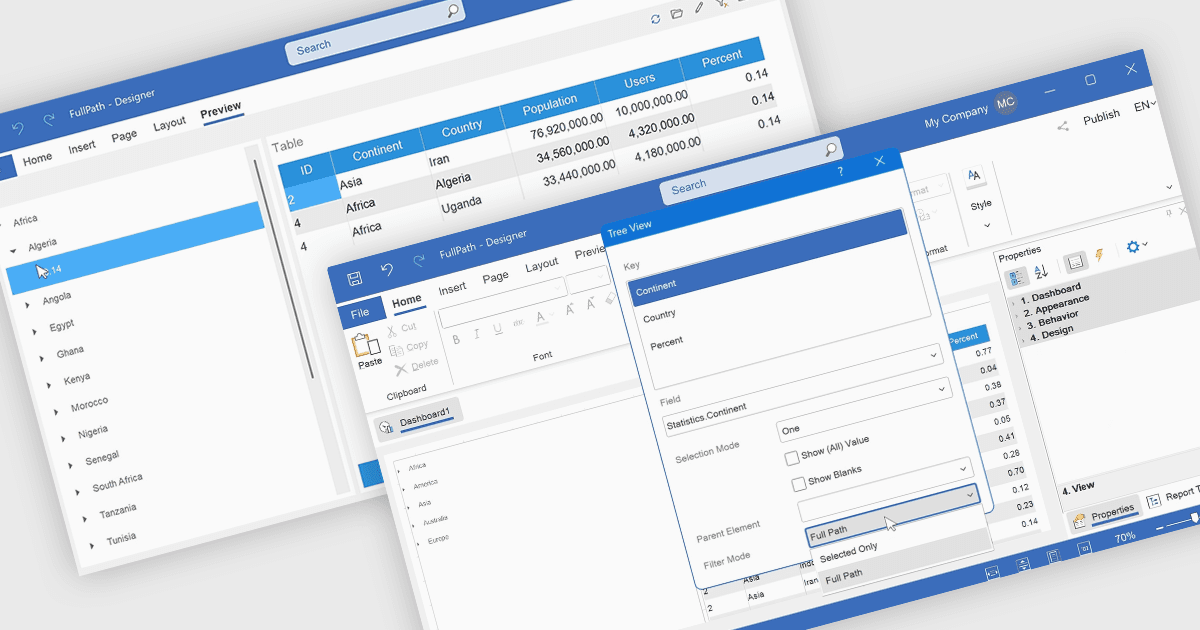
Task: Click Undo in the front Designer title bar
Action: click(x=387, y=269)
